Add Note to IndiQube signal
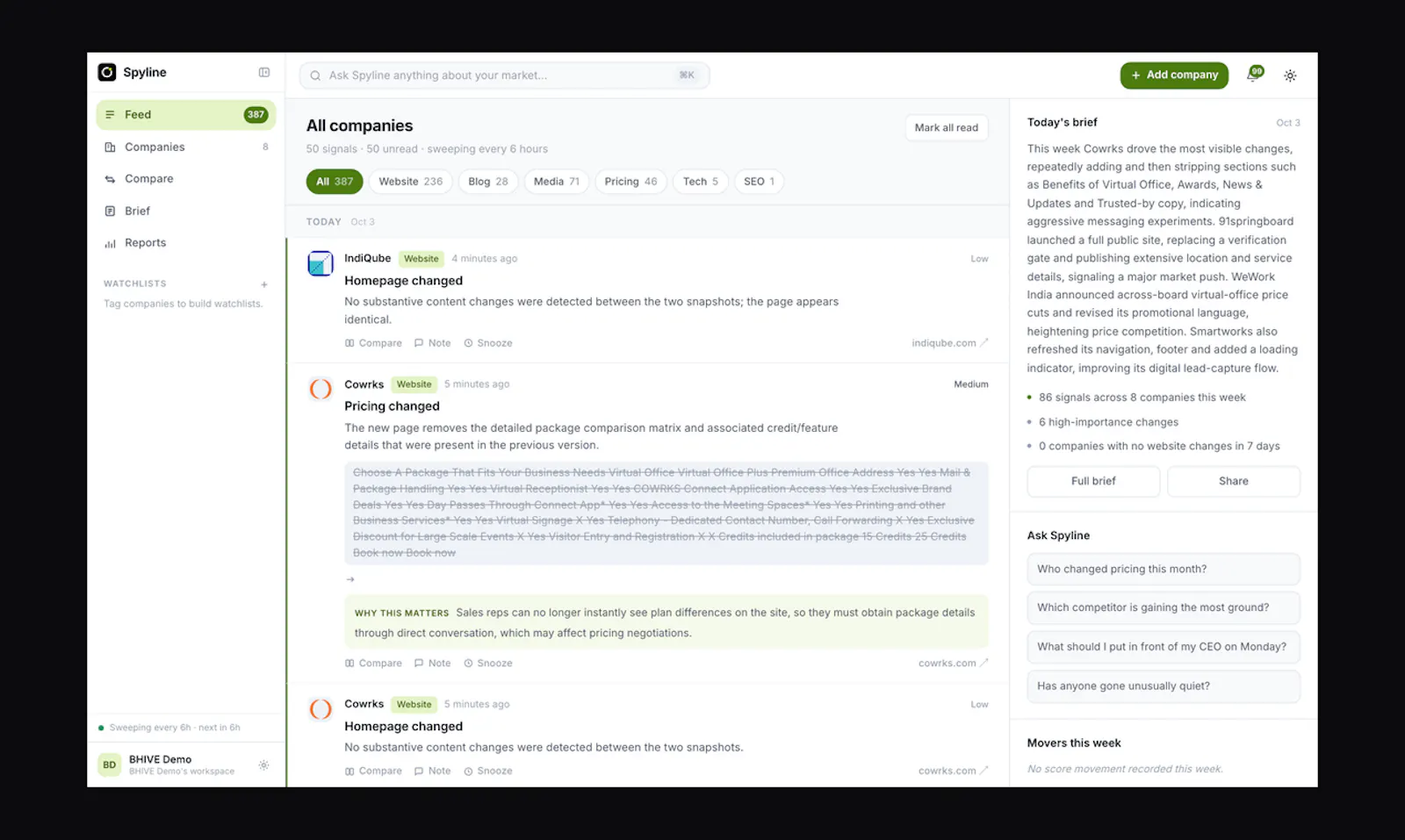Image resolution: width=1405 pixels, height=840 pixels. click(x=432, y=343)
